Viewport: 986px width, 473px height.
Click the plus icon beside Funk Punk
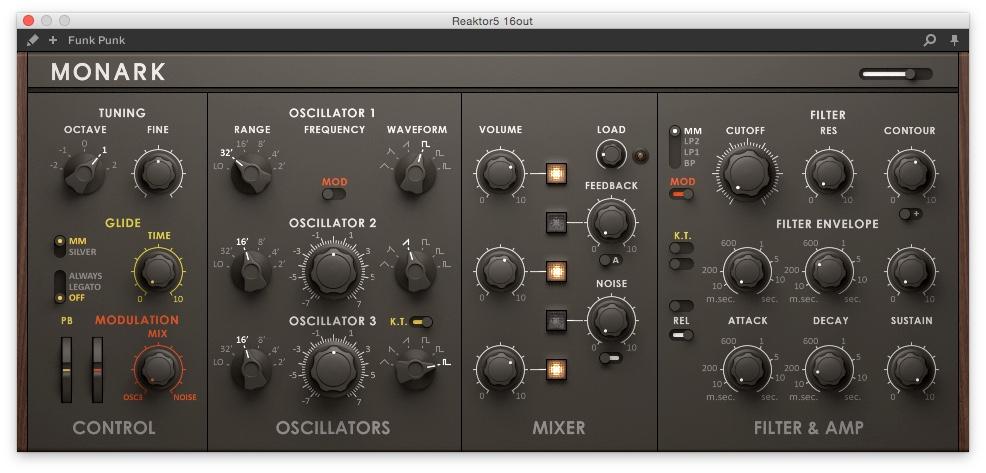[53, 40]
